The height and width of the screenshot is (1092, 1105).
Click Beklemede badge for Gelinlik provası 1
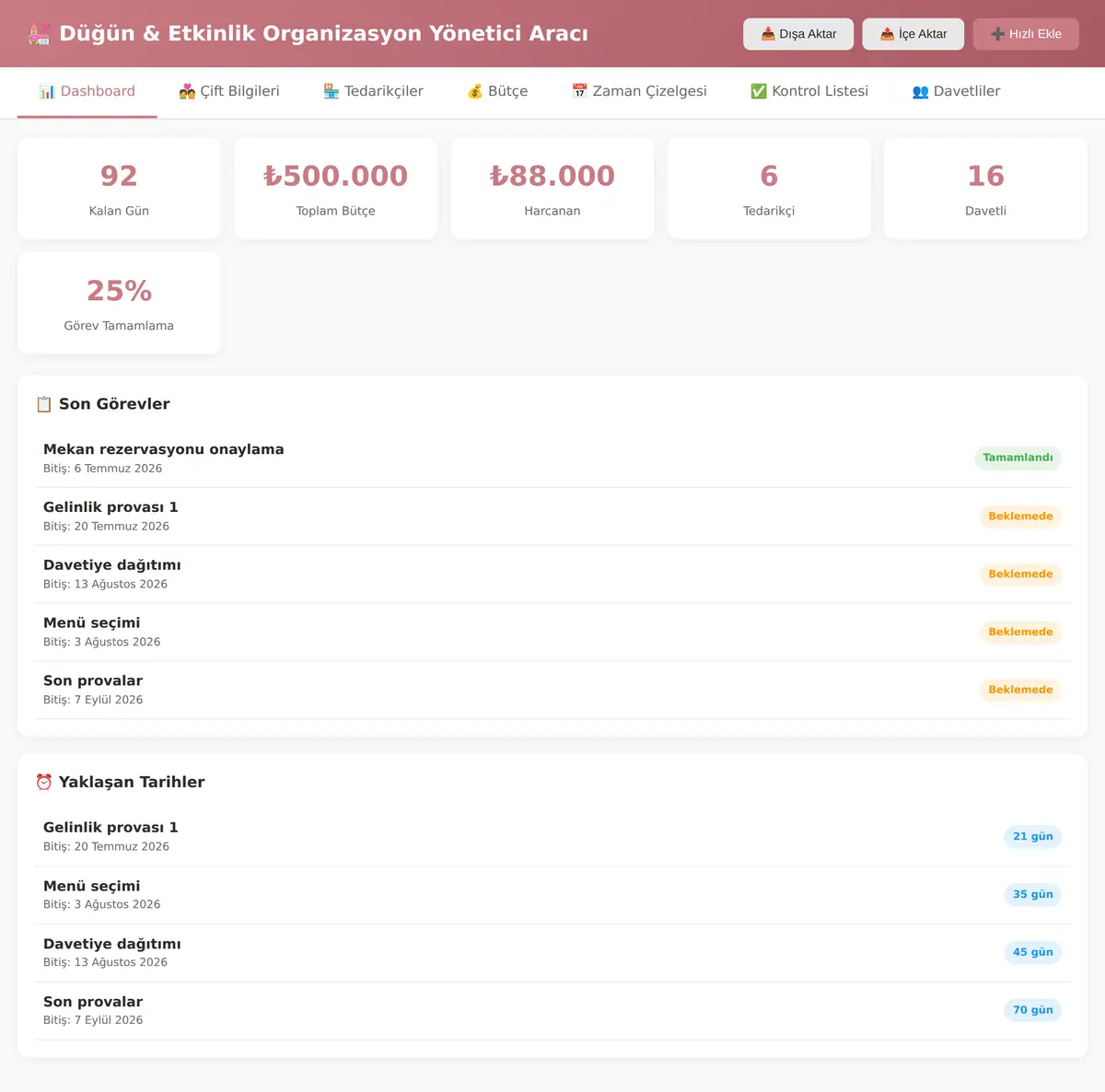[x=1020, y=517]
